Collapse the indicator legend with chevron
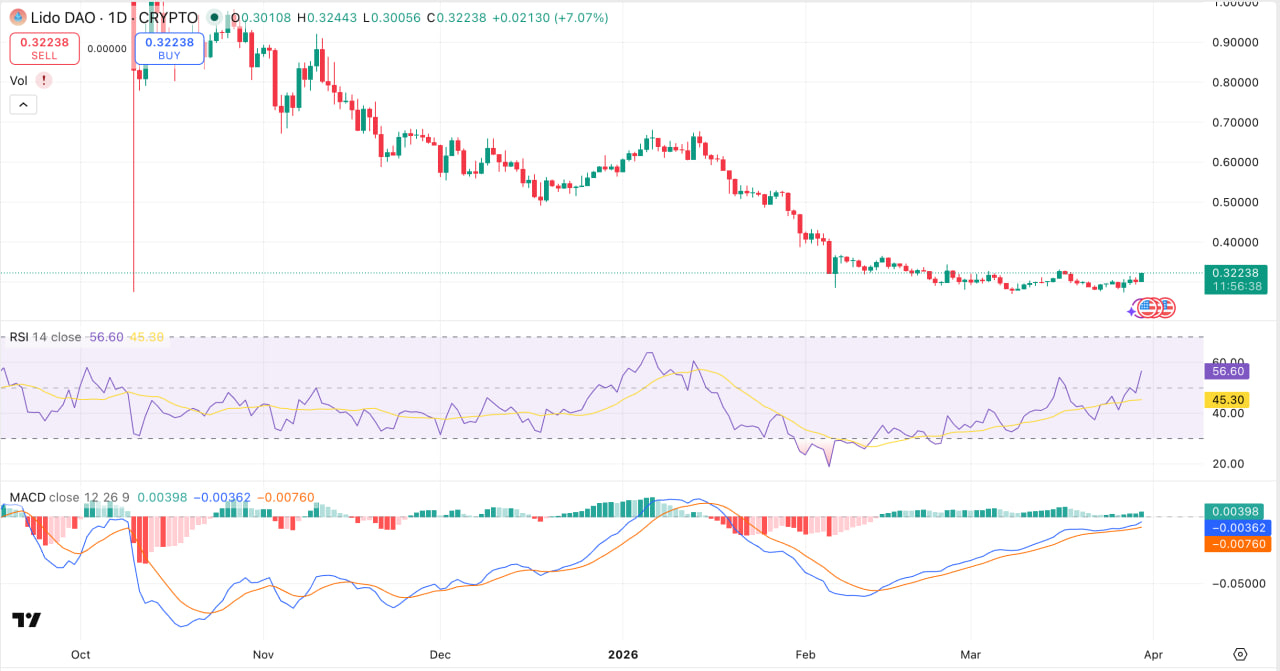Viewport: 1280px width, 671px height. pyautogui.click(x=23, y=104)
